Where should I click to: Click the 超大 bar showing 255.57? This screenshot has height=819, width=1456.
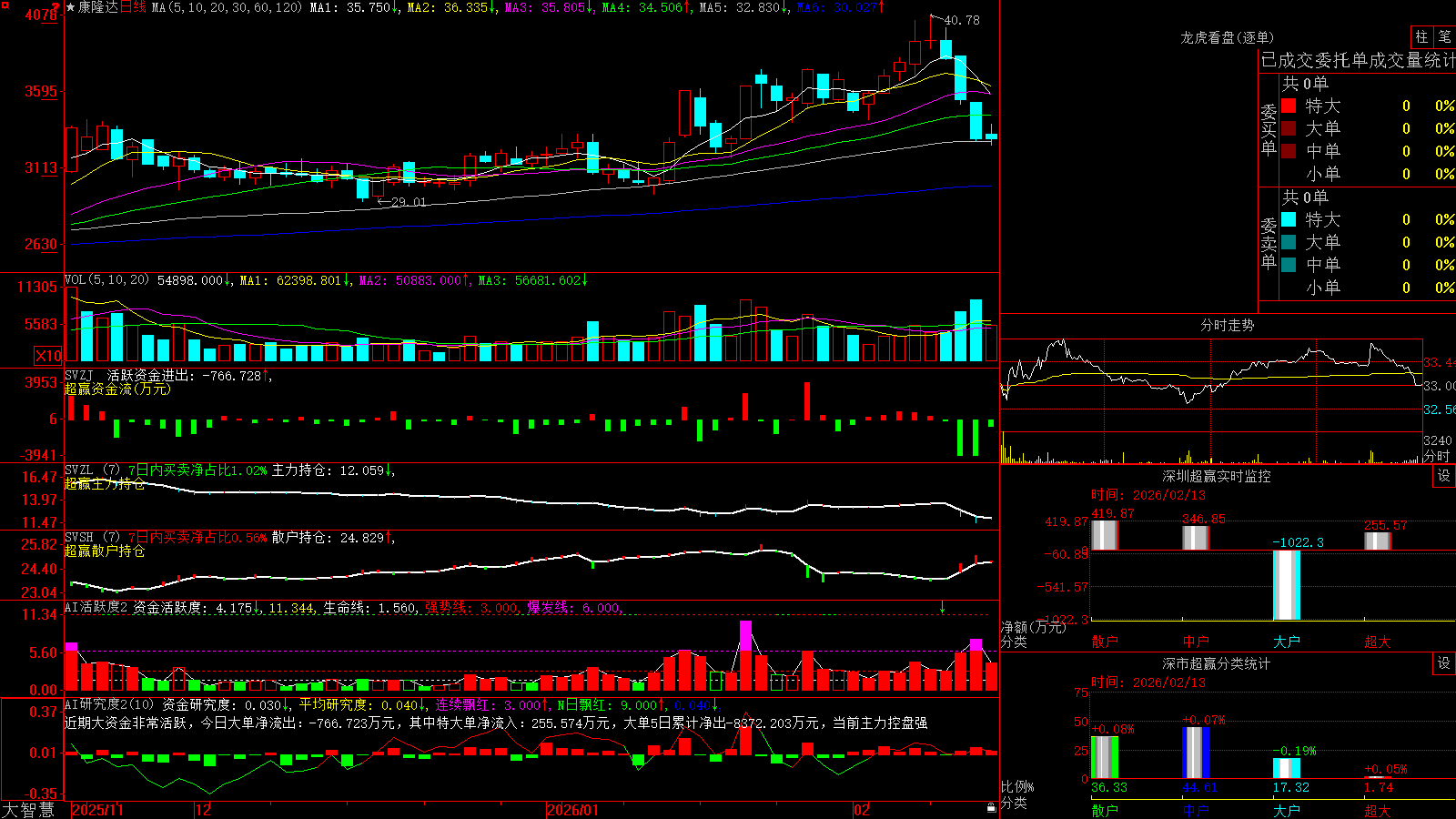[x=1378, y=541]
